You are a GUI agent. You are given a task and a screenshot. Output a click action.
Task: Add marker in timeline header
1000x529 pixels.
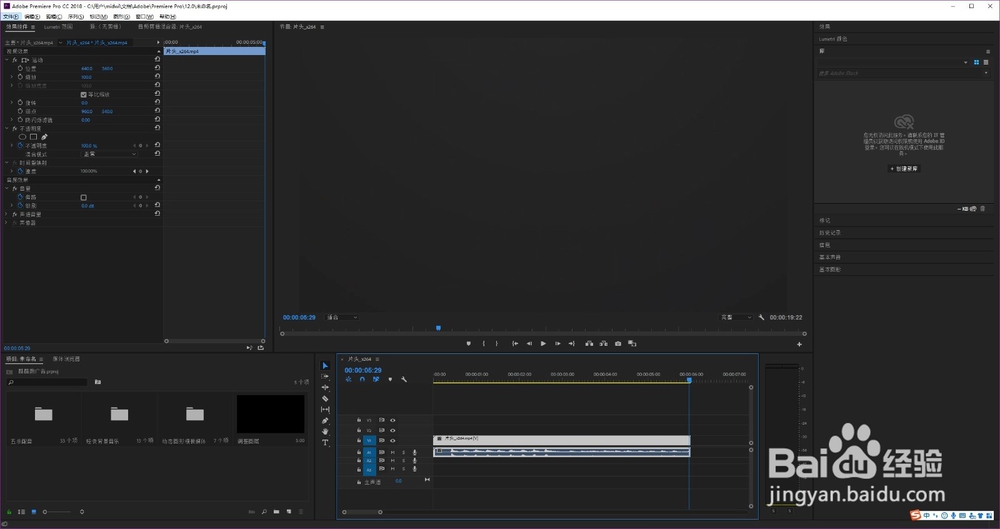(x=390, y=379)
